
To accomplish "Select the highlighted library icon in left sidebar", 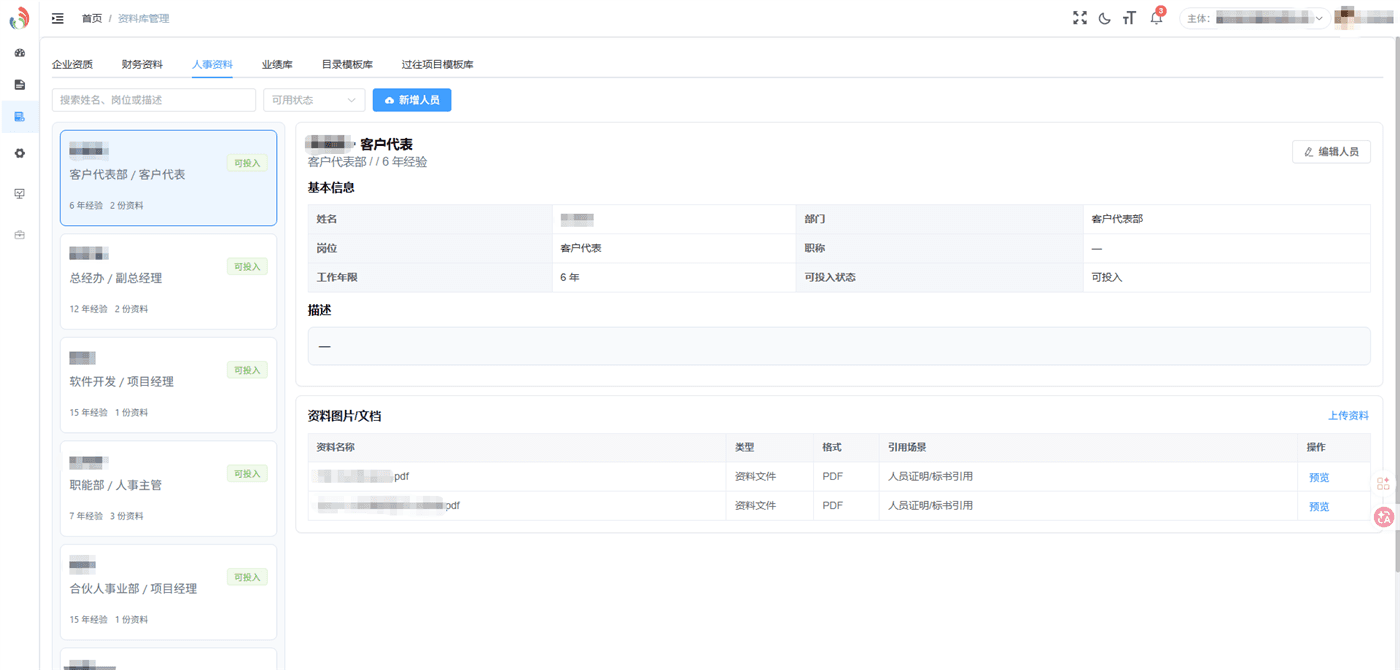I will point(19,117).
